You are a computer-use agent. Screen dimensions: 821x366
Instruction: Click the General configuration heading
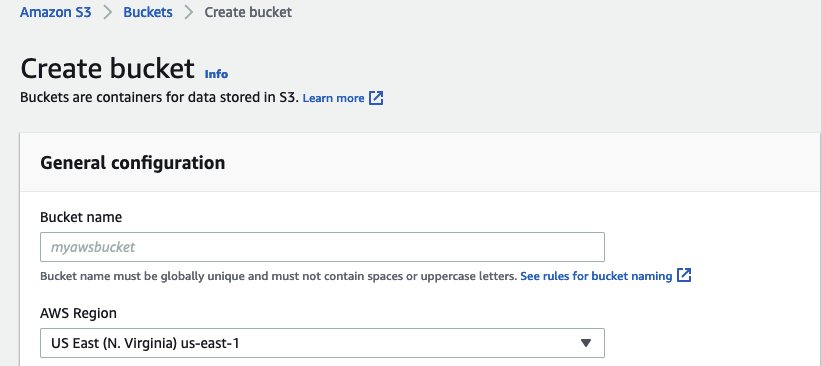132,163
